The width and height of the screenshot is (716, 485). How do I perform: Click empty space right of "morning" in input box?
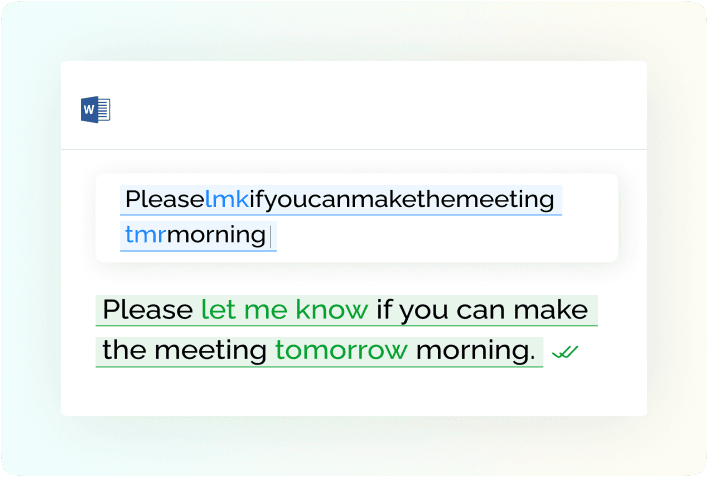440,236
